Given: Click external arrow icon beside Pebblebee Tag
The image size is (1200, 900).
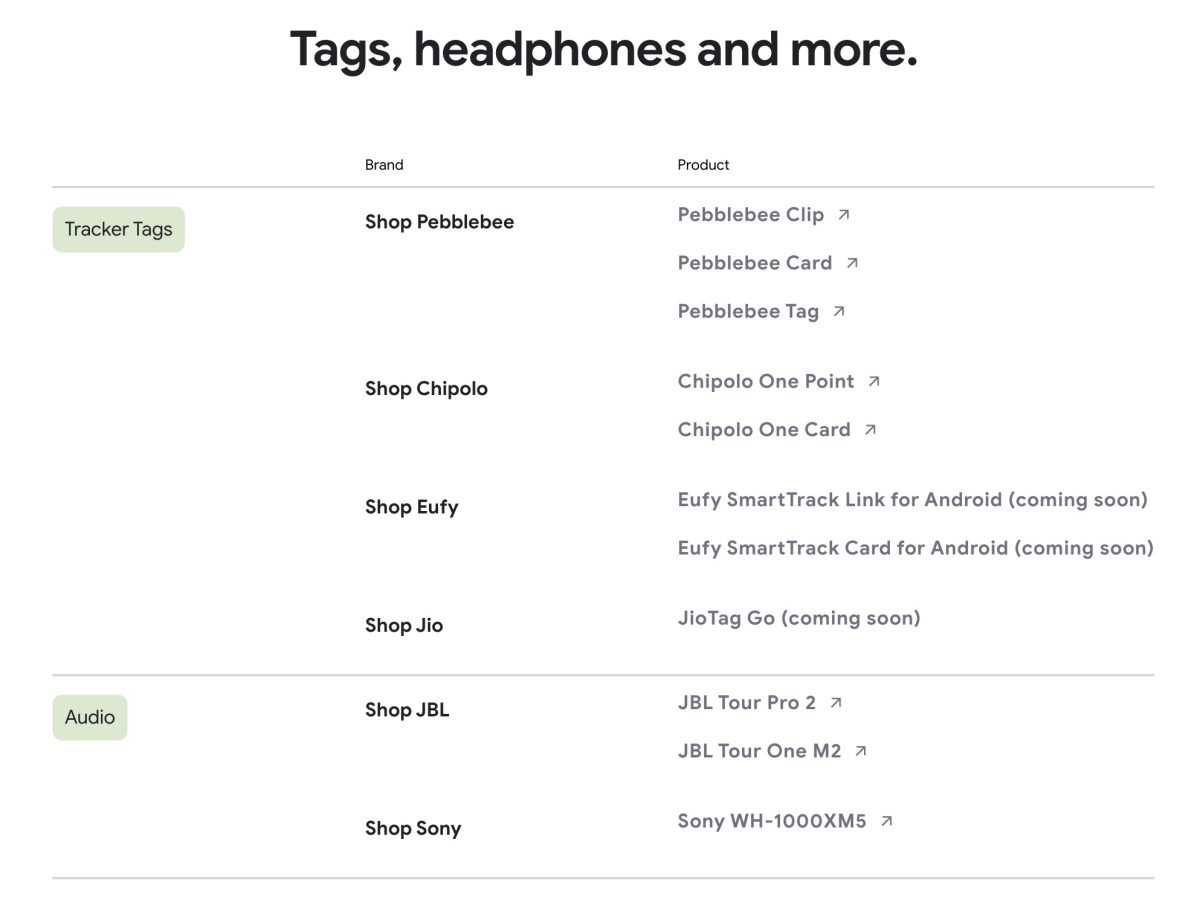Looking at the screenshot, I should click(839, 311).
